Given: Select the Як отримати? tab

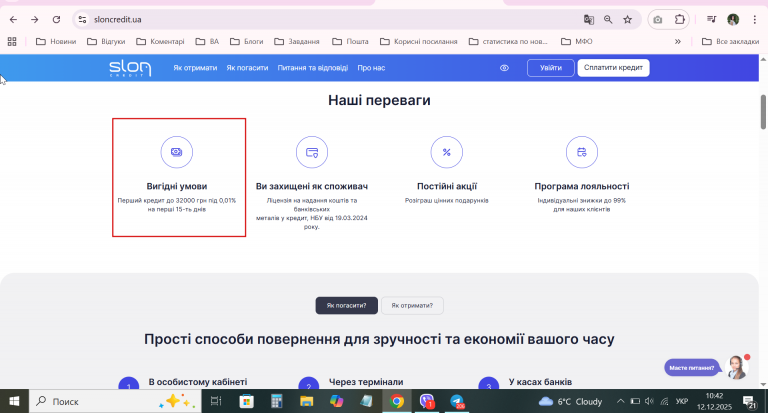Looking at the screenshot, I should click(412, 305).
